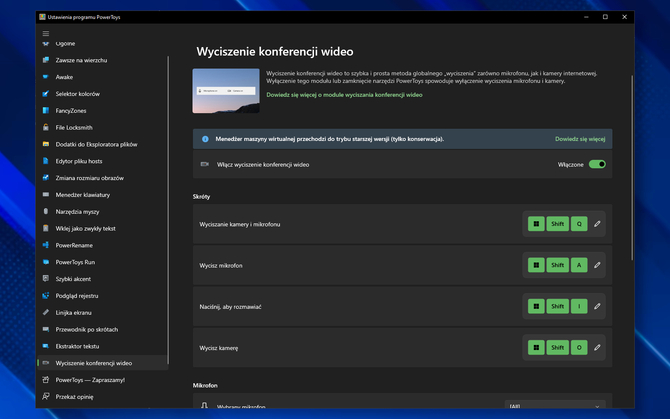The height and width of the screenshot is (419, 670).
Task: Click the I key of the push-to-talk shortcut
Action: tap(579, 306)
